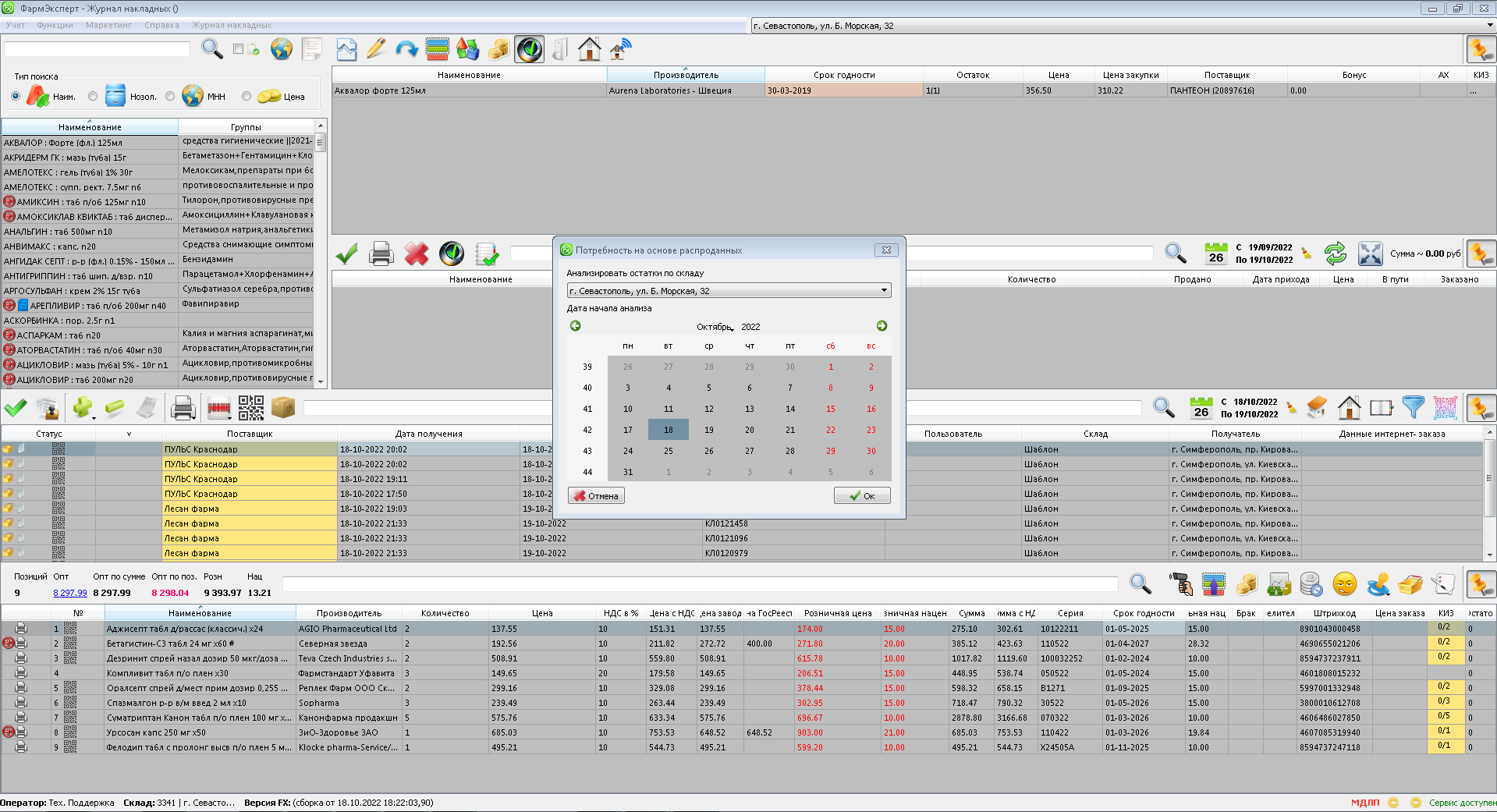
Task: Click the gold coins icon in top toolbar
Action: tap(498, 50)
